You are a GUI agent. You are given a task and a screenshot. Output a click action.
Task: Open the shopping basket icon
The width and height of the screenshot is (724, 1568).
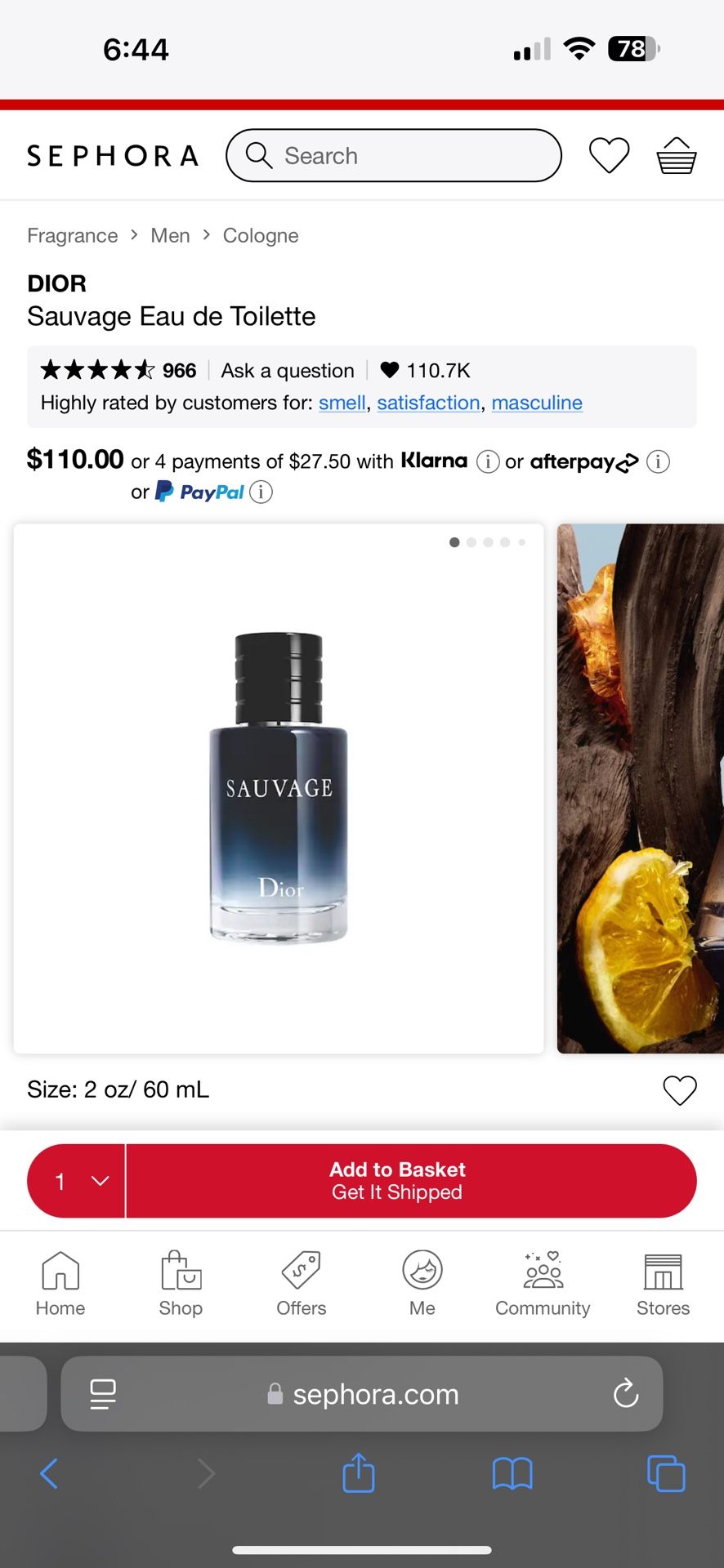tap(677, 155)
